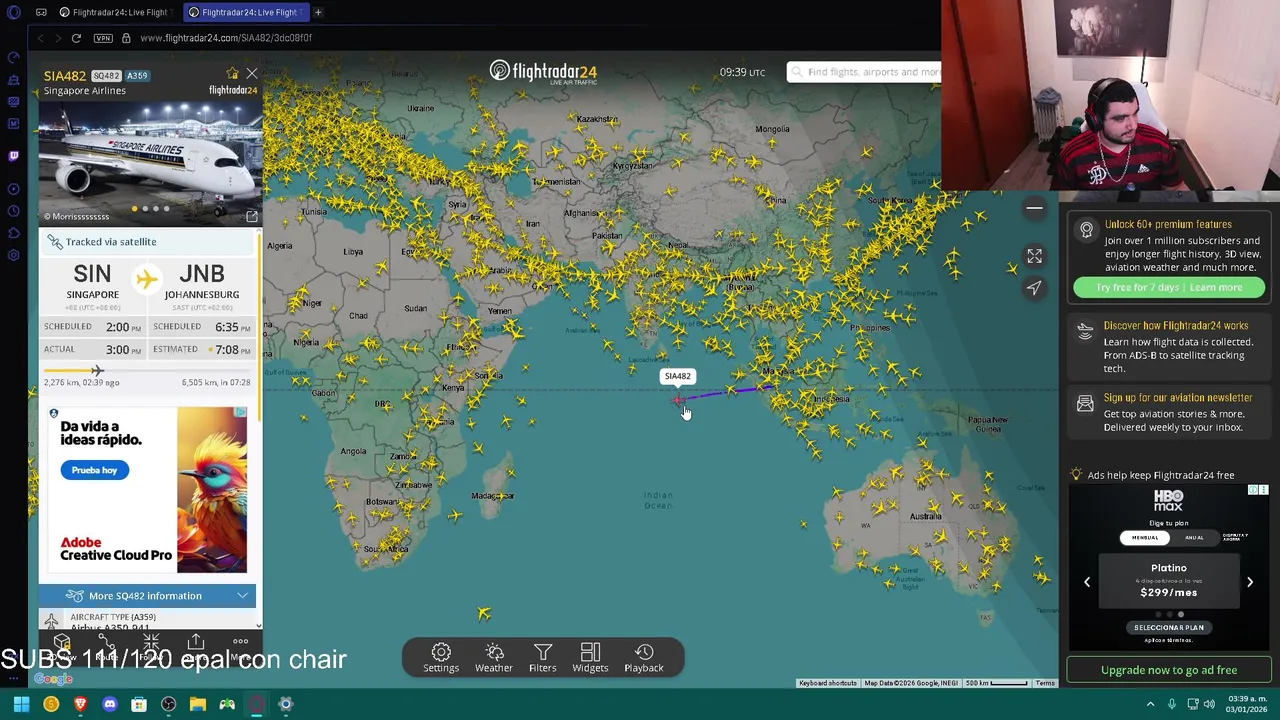The width and height of the screenshot is (1280, 720).
Task: Open volume control in system tray
Action: 1210,705
